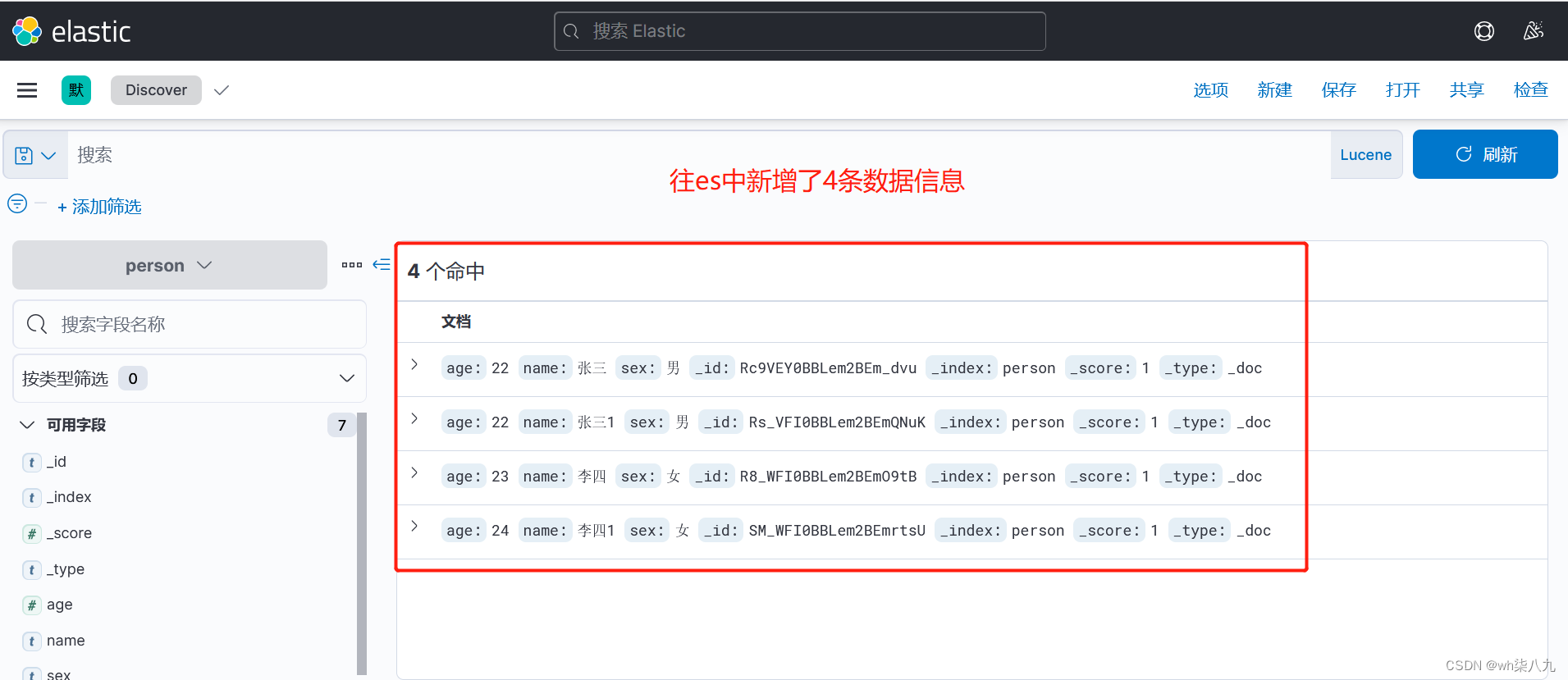Screen dimensions: 1568x680
Task: Click the age number type icon
Action: tap(31, 605)
